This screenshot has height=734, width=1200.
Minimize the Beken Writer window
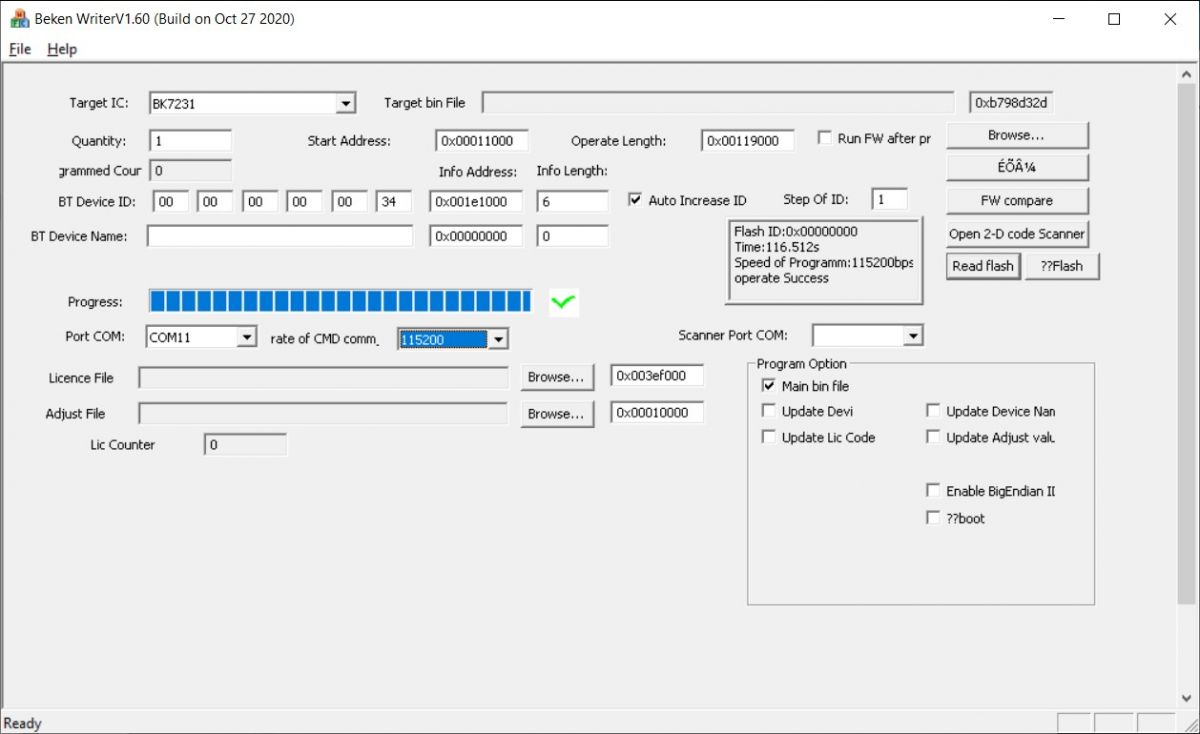pos(1059,19)
